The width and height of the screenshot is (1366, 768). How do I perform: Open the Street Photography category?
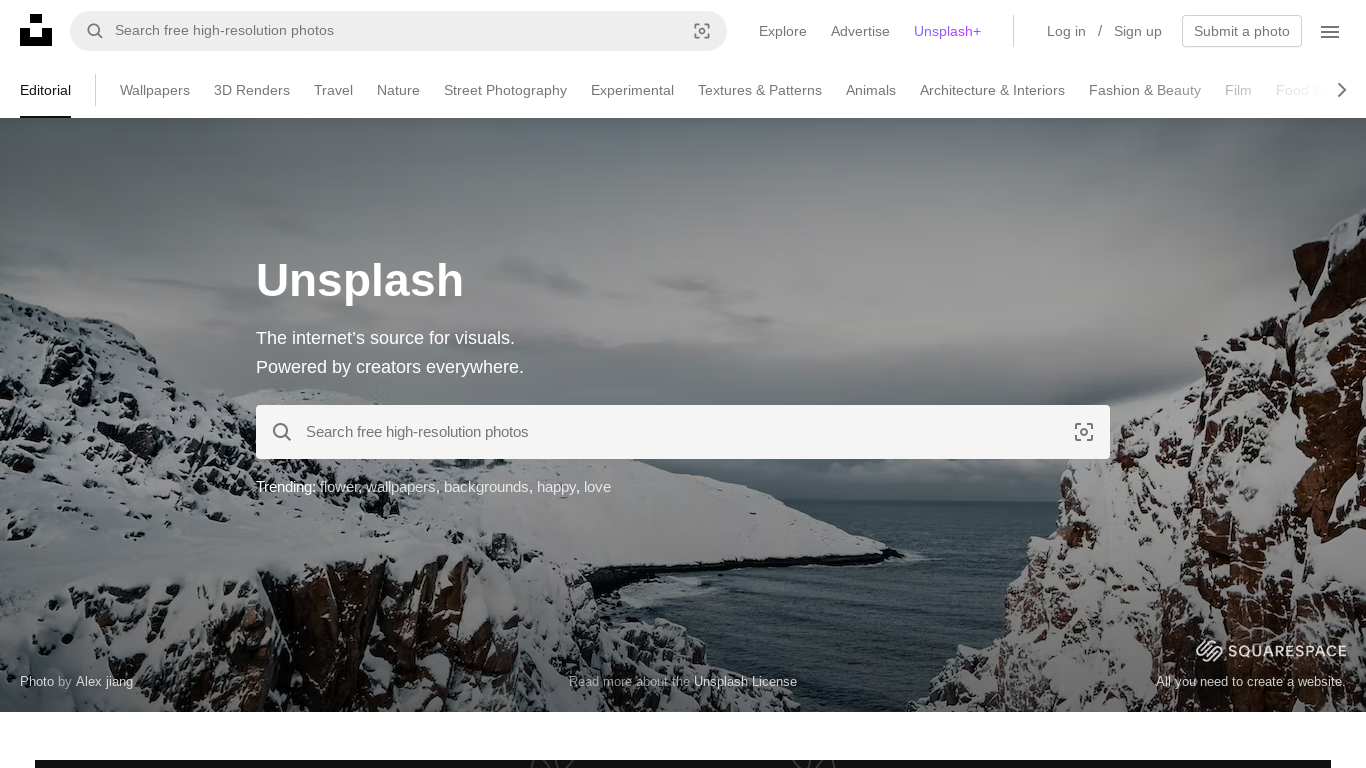[505, 90]
